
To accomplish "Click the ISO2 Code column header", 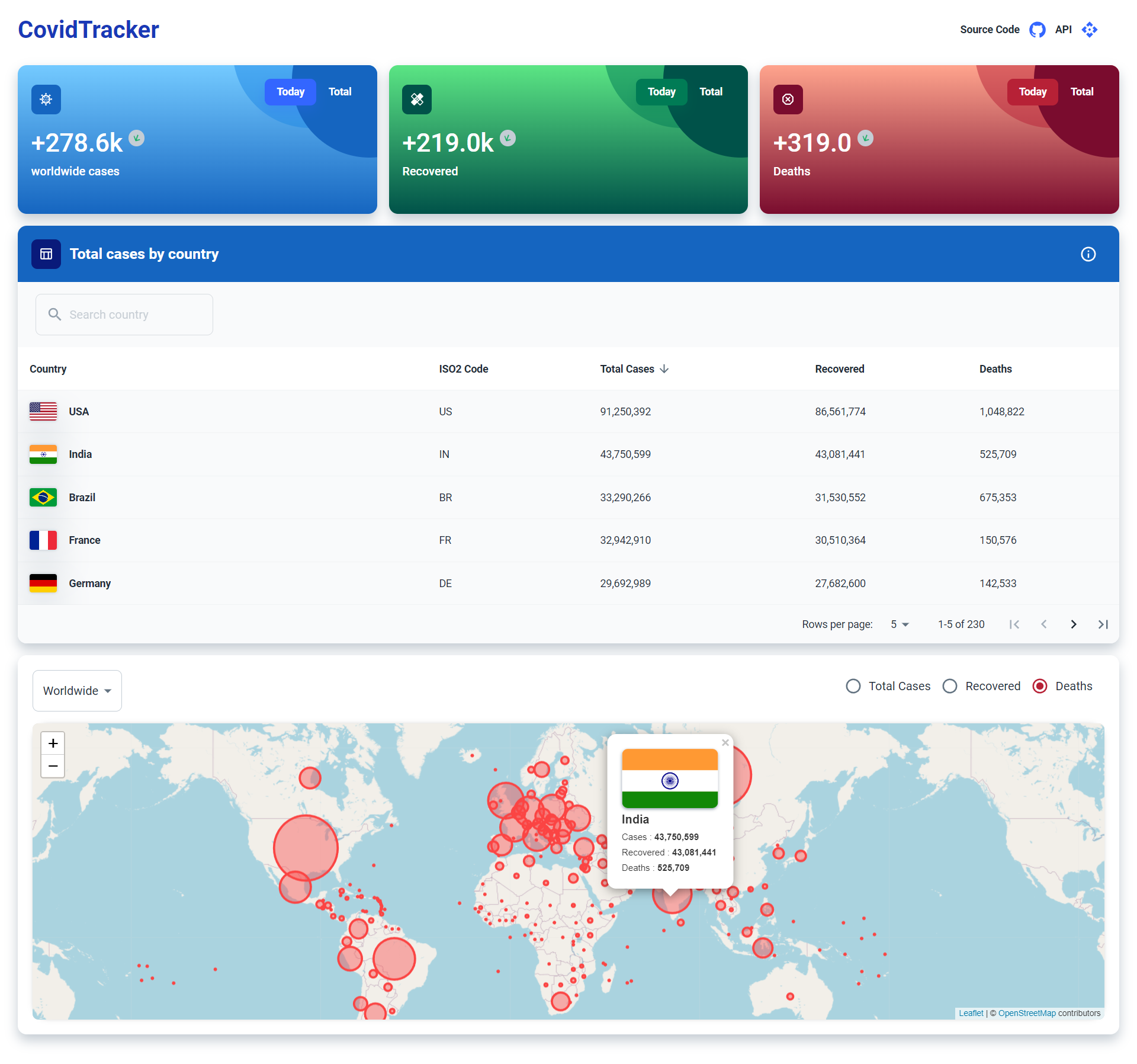I will point(464,369).
